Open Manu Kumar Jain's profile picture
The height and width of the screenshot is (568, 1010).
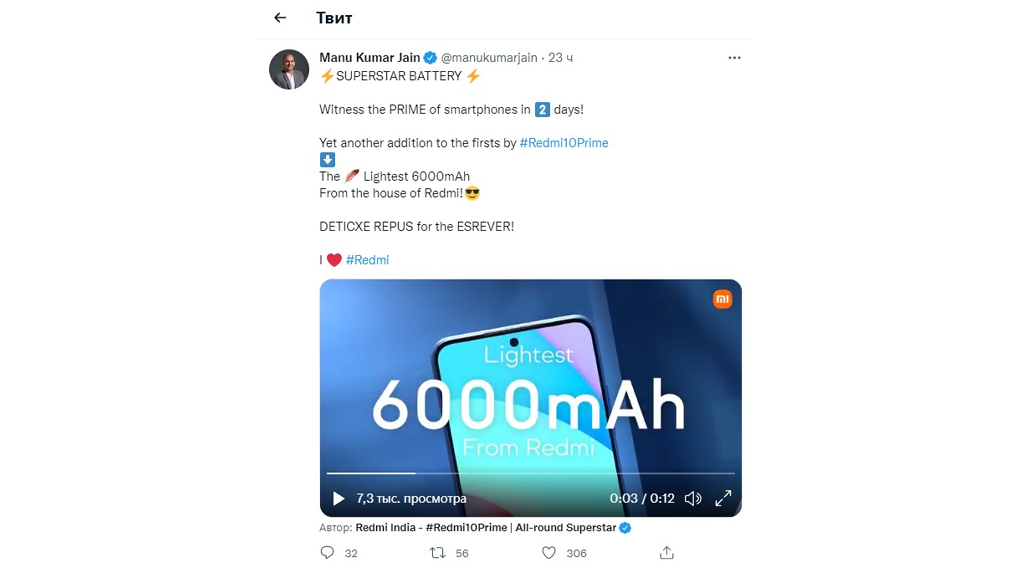(289, 70)
